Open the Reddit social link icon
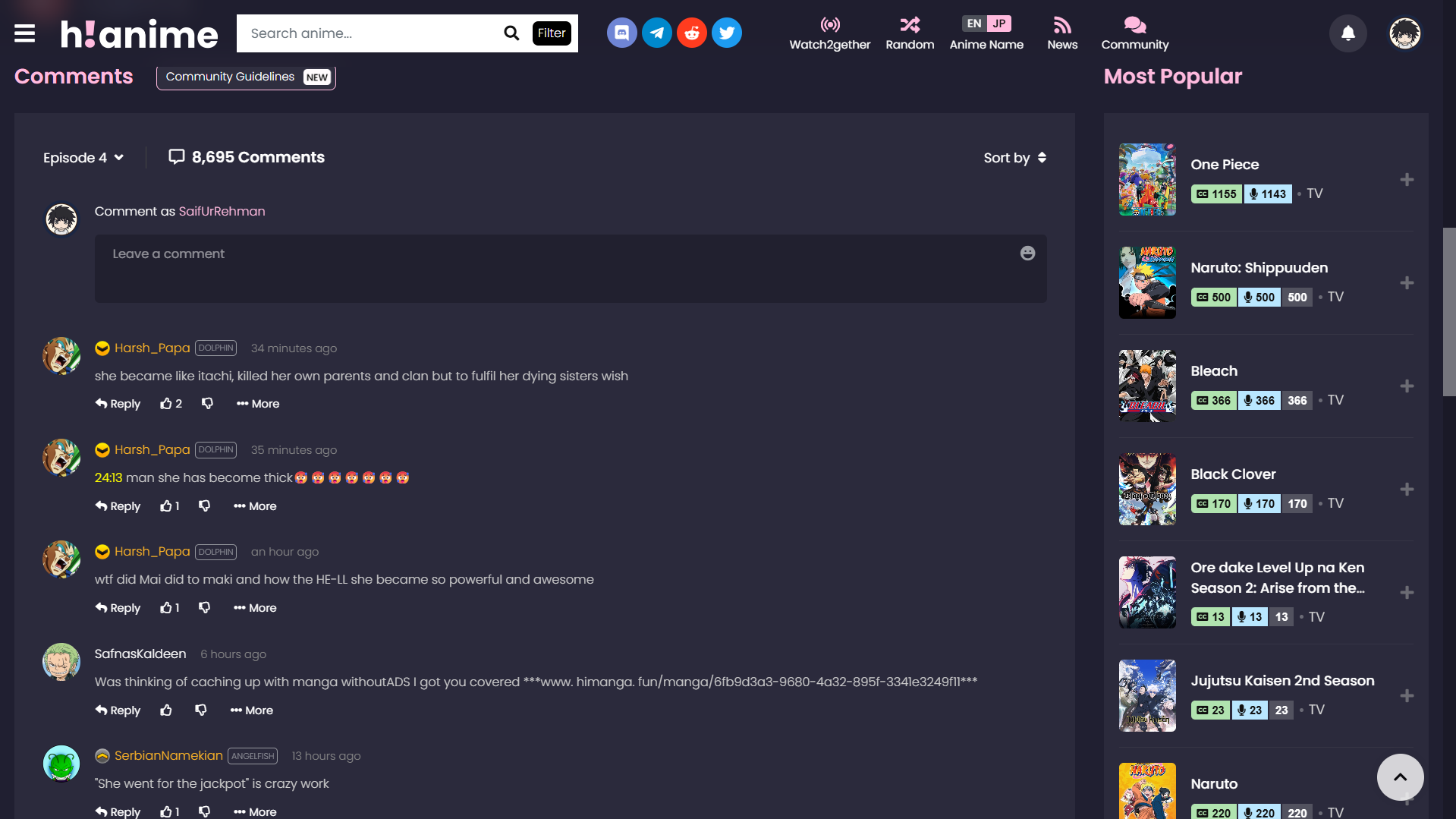Viewport: 1456px width, 819px height. tap(691, 33)
